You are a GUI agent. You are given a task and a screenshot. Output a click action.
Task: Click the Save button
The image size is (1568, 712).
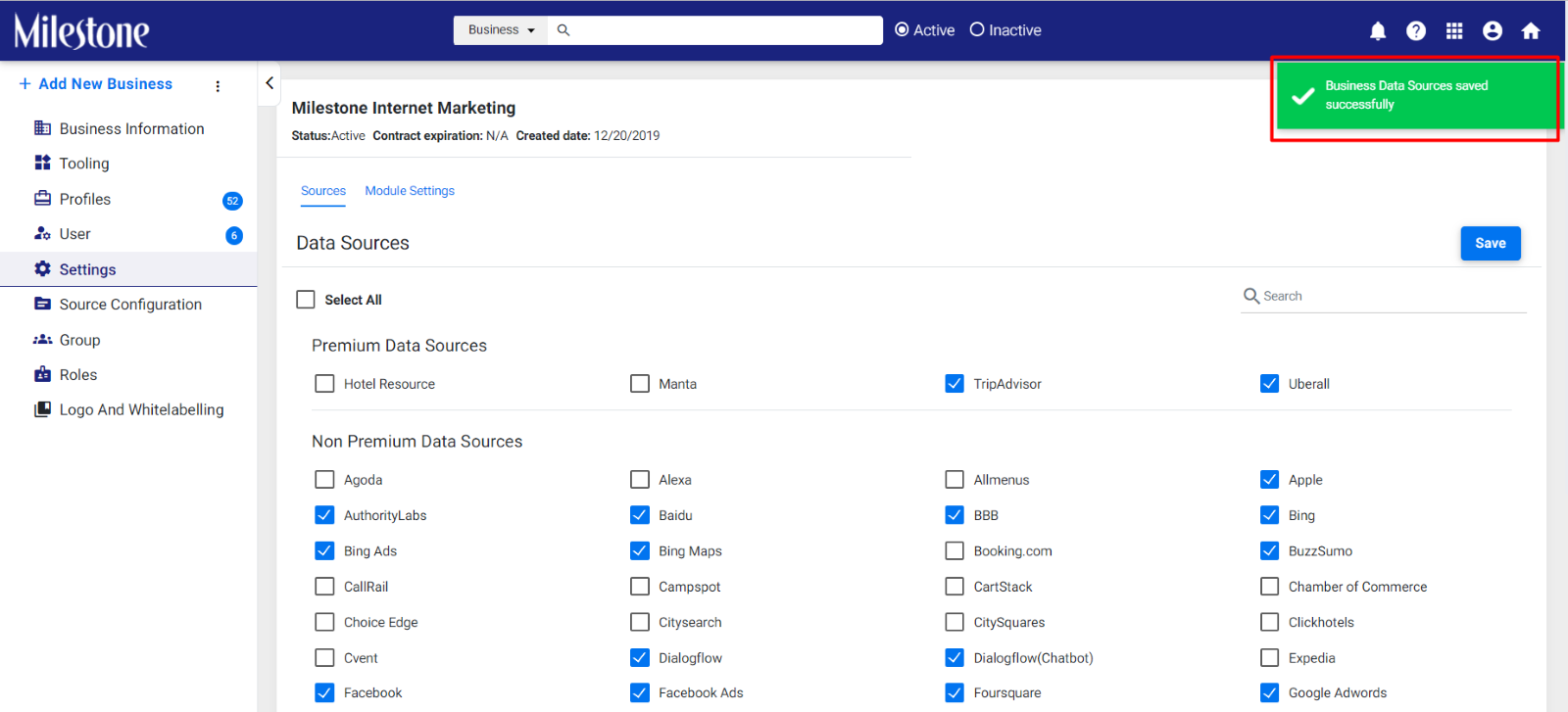point(1491,244)
